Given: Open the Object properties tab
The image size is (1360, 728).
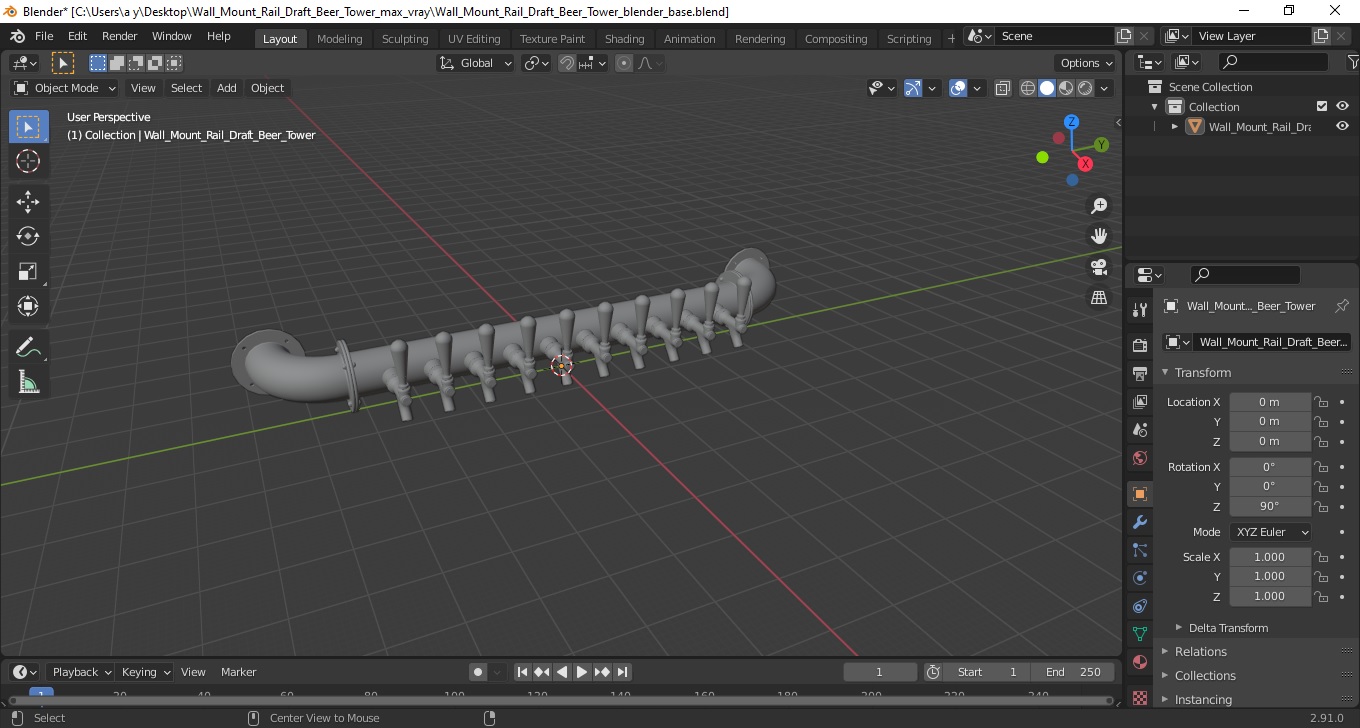Looking at the screenshot, I should coord(1140,494).
